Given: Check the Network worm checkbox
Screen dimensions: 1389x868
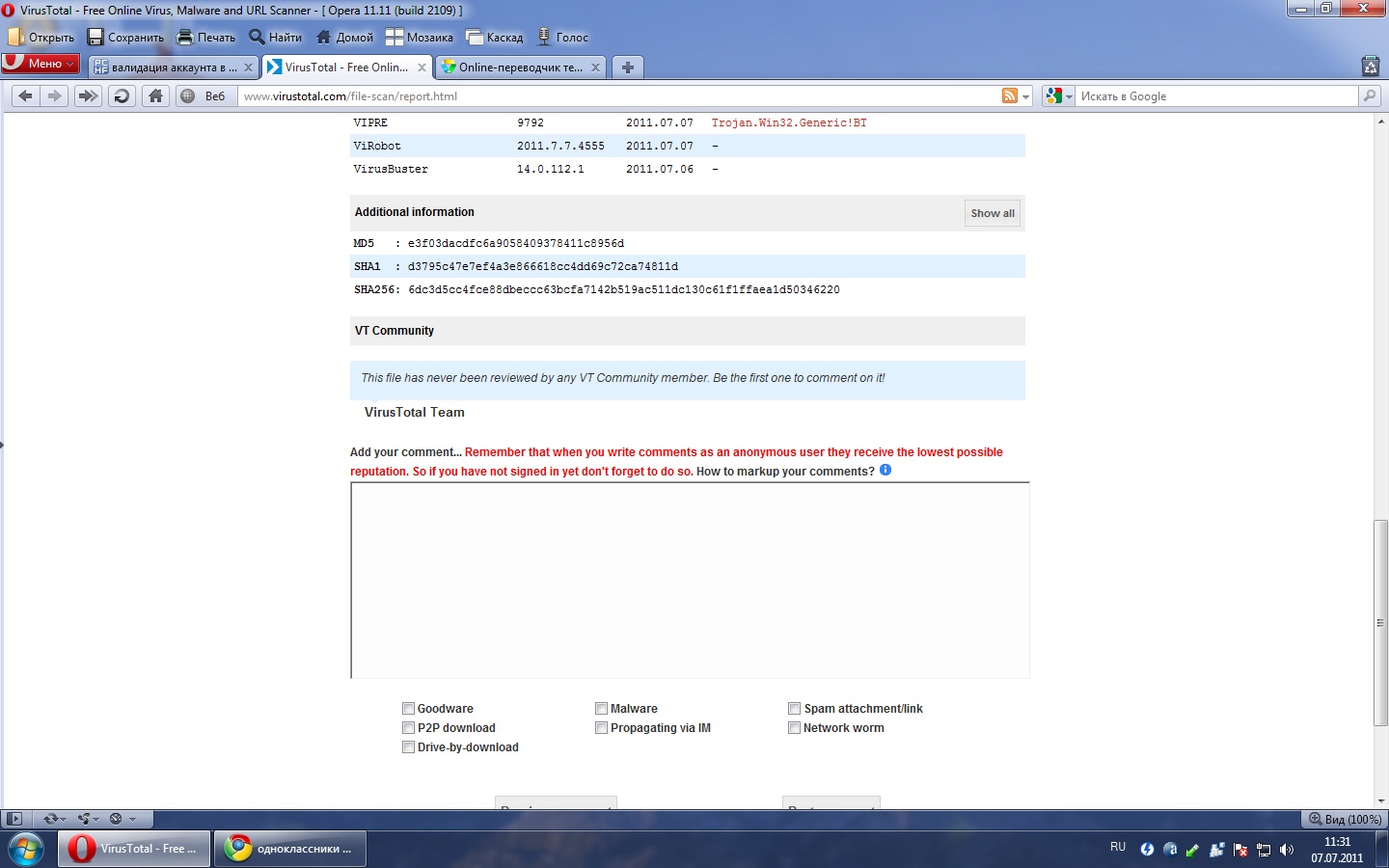Looking at the screenshot, I should [794, 728].
